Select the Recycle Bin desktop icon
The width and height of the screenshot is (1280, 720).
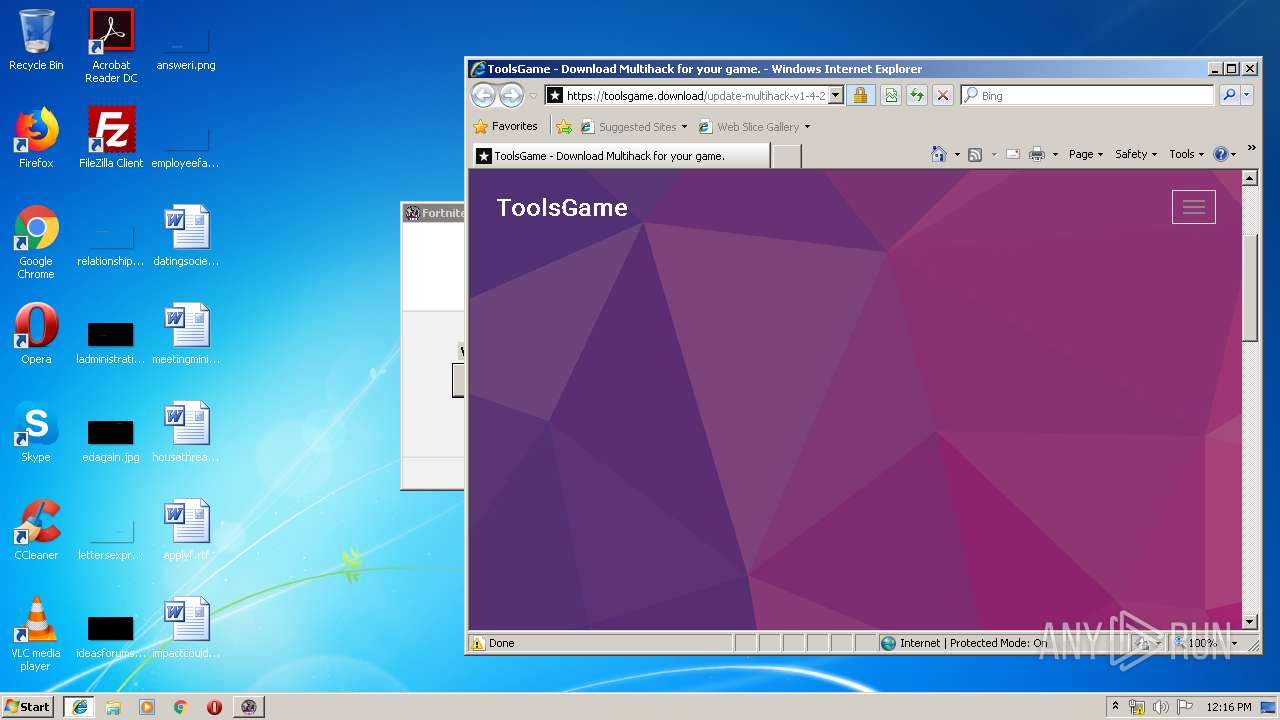click(x=36, y=41)
